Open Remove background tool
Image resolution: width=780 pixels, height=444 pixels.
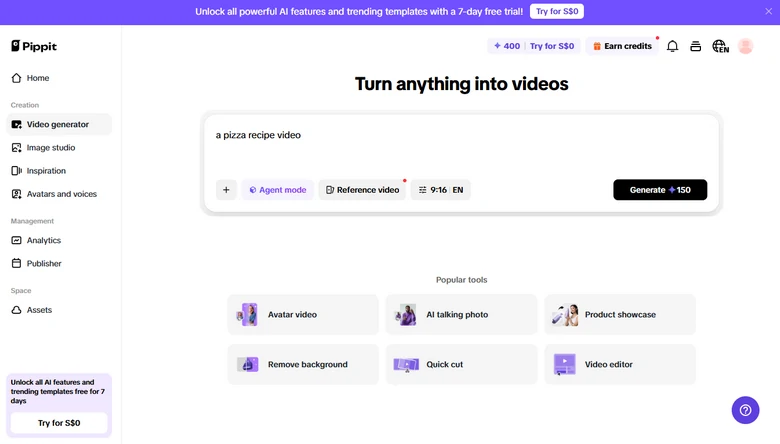click(x=303, y=364)
